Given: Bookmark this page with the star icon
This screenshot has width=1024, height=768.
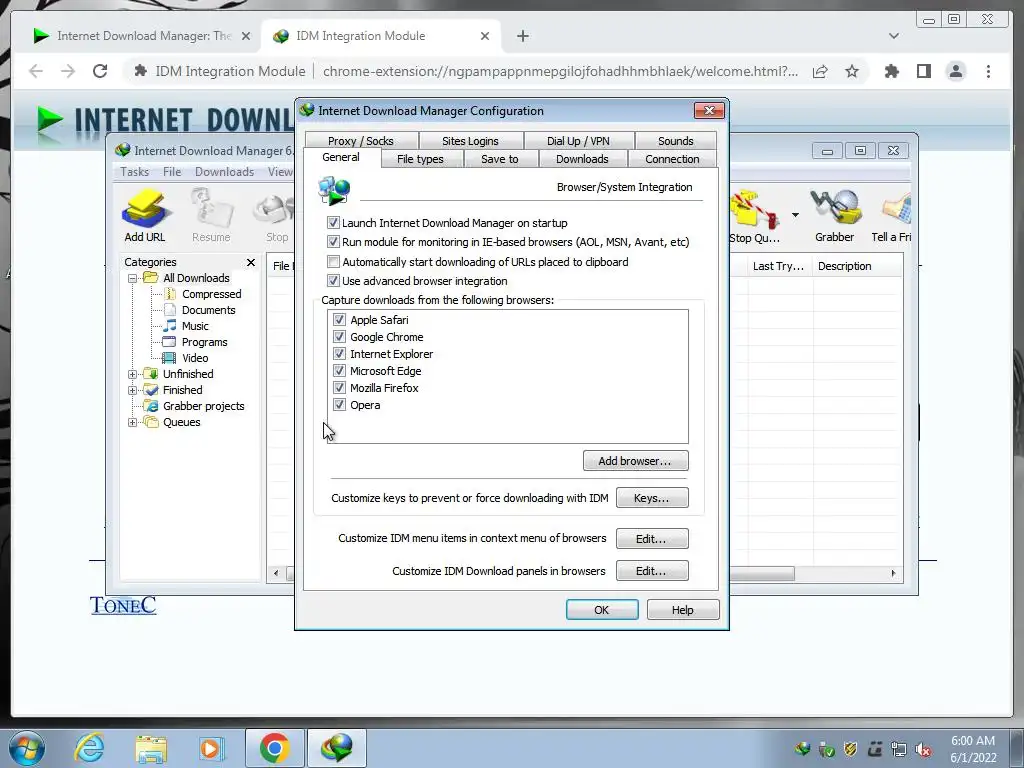Looking at the screenshot, I should point(852,71).
